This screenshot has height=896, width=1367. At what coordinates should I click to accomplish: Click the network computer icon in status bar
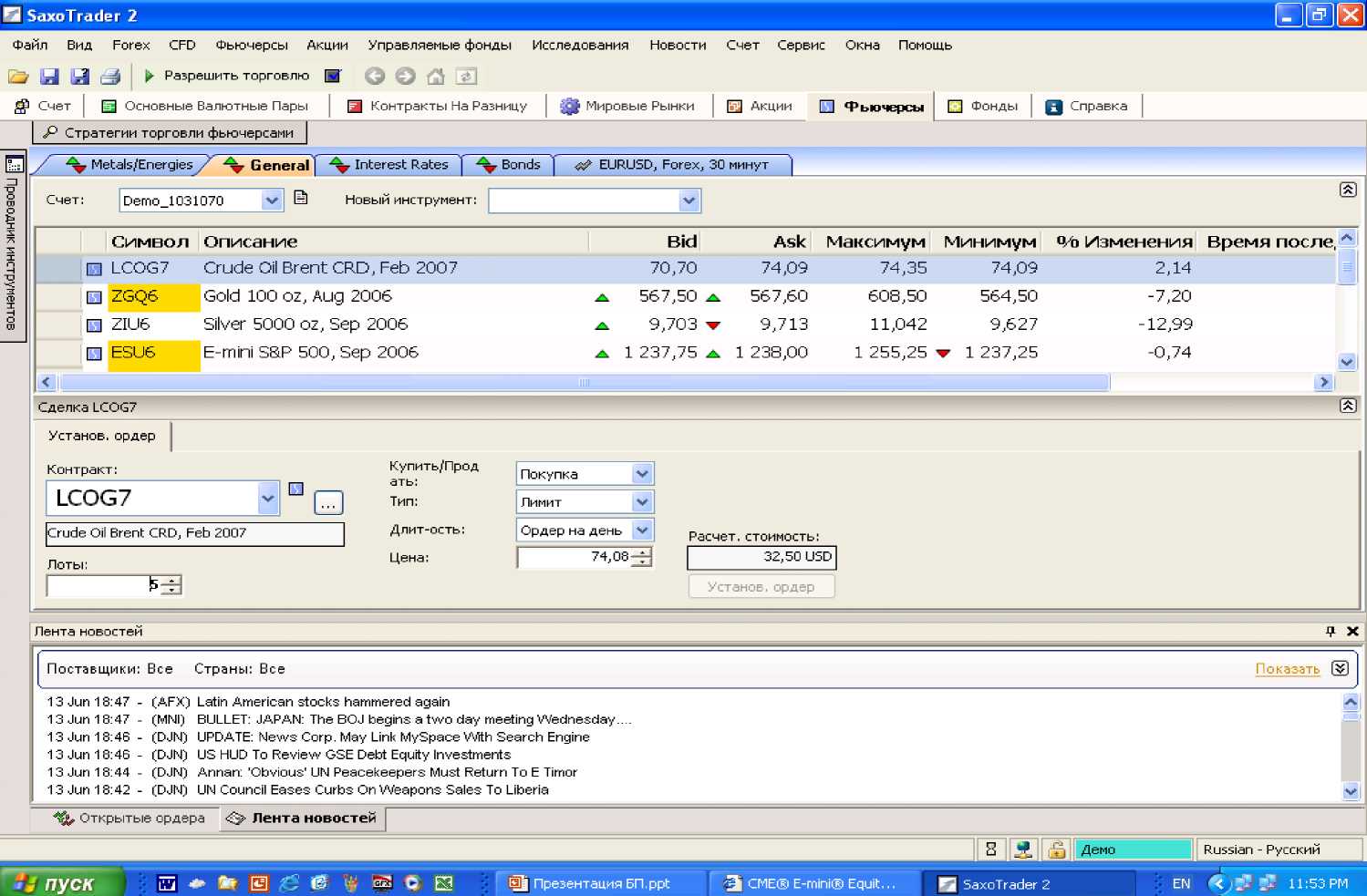pyautogui.click(x=1023, y=850)
